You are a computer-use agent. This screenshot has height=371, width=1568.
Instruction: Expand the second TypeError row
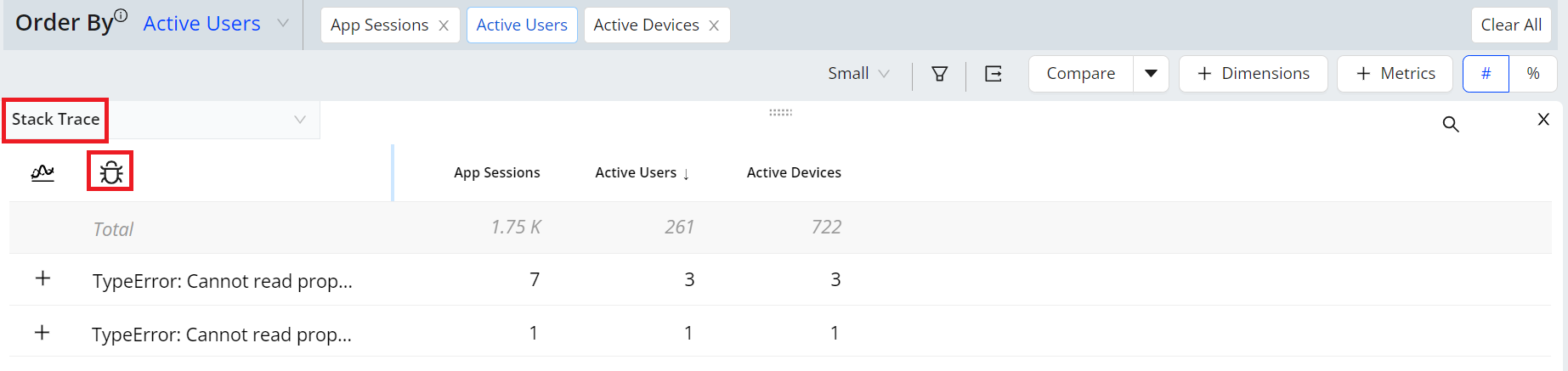click(x=42, y=332)
